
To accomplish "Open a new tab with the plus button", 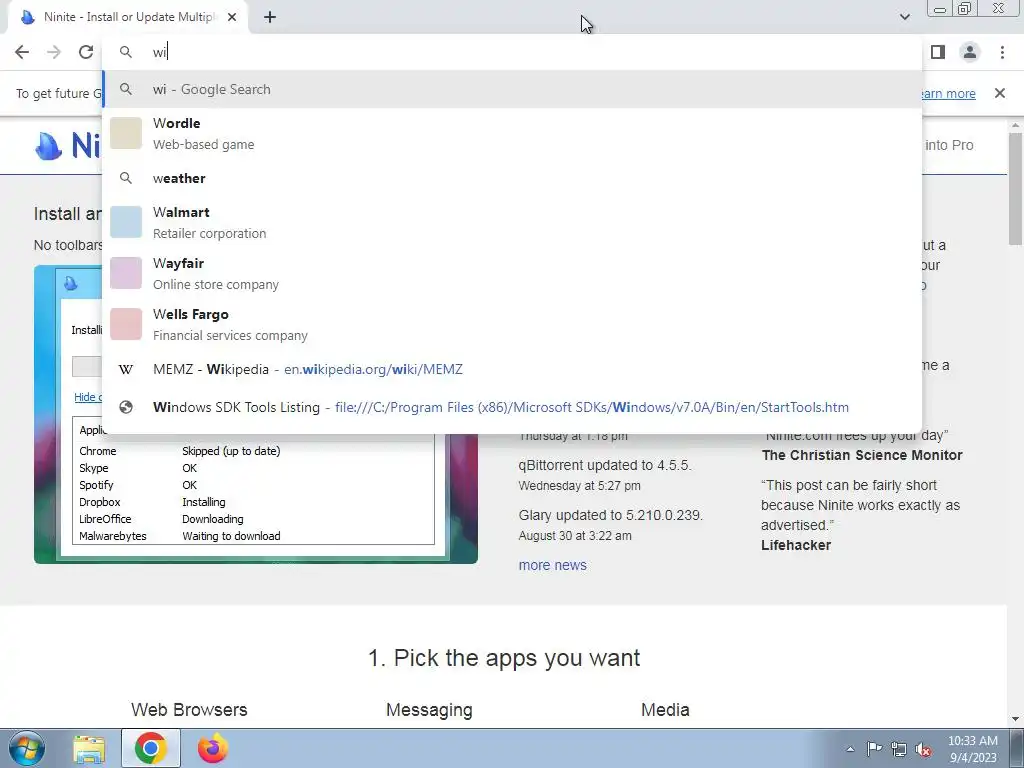I will [x=270, y=18].
